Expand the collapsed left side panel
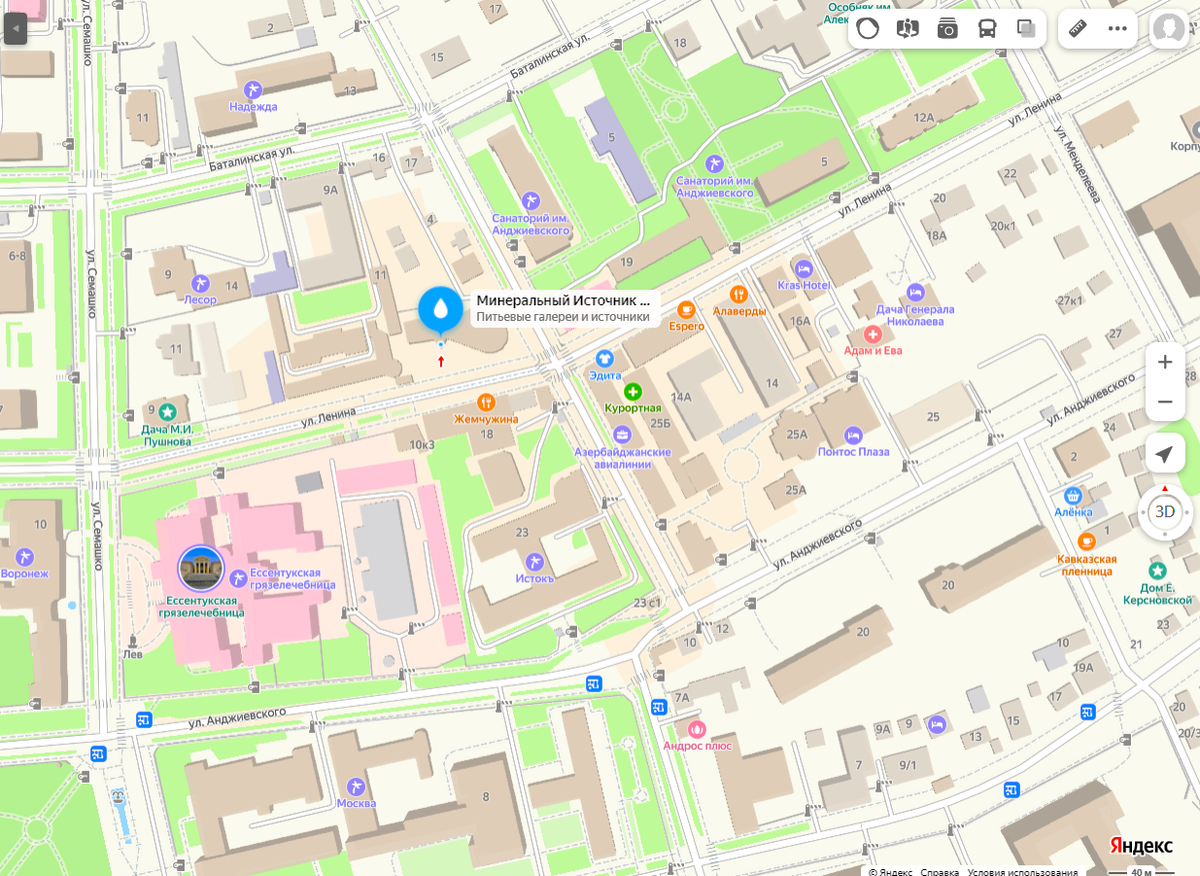 pos(14,29)
